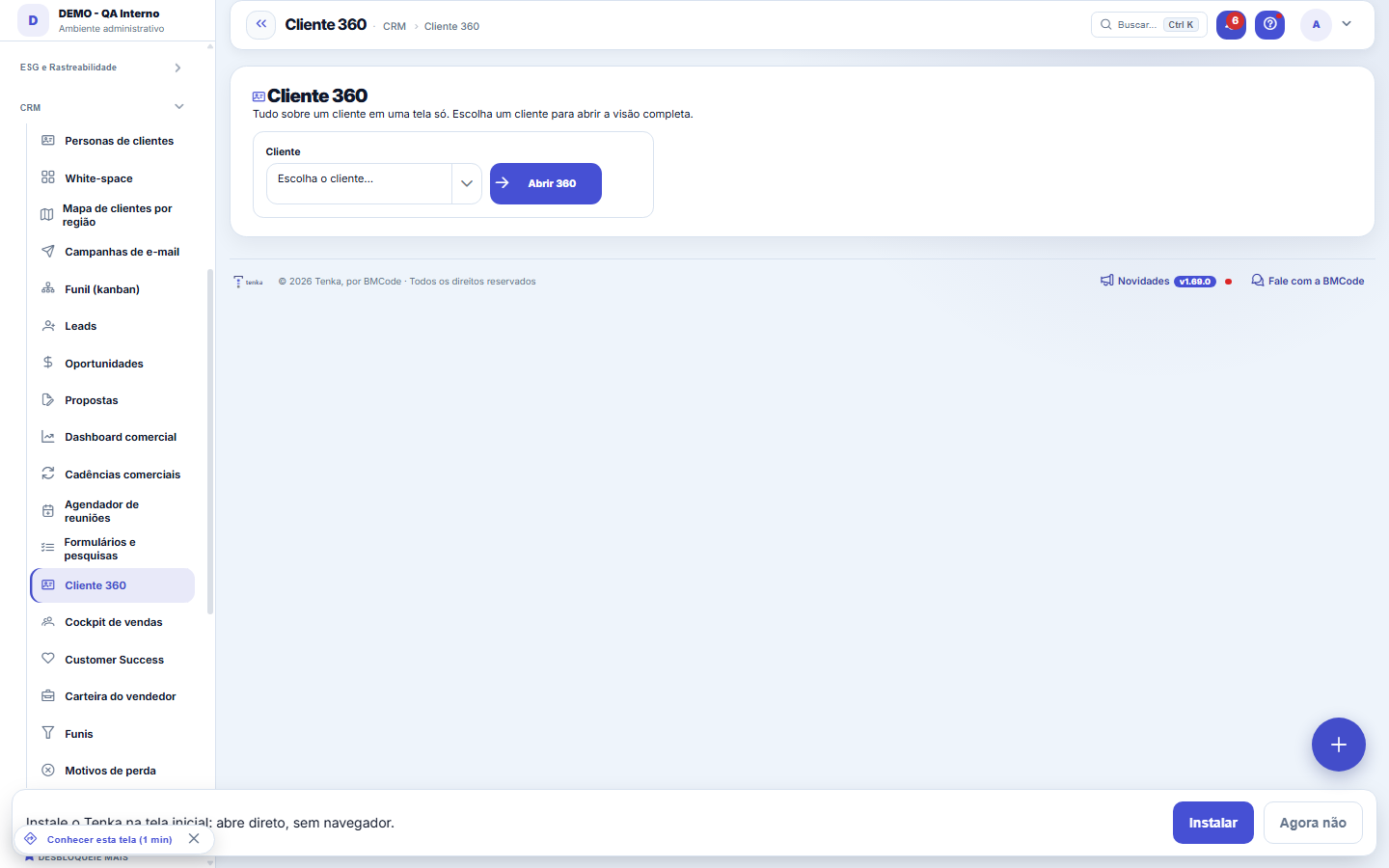Click the Personas de clientes icon
This screenshot has height=868, width=1389.
tap(48, 141)
